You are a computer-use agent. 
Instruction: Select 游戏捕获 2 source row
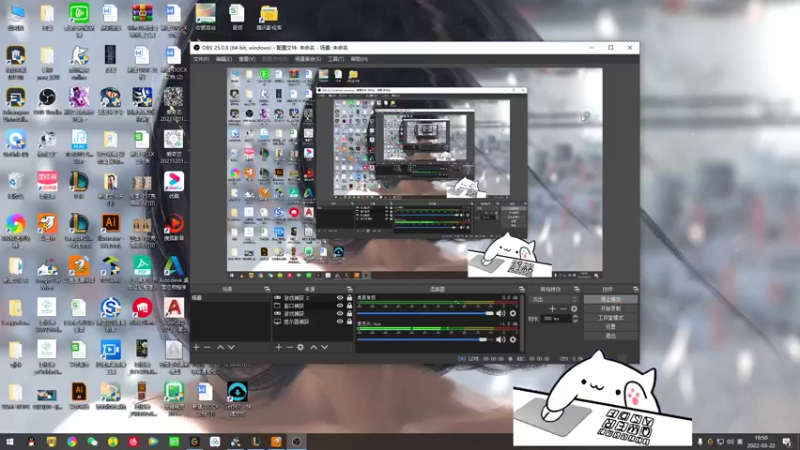[313, 297]
